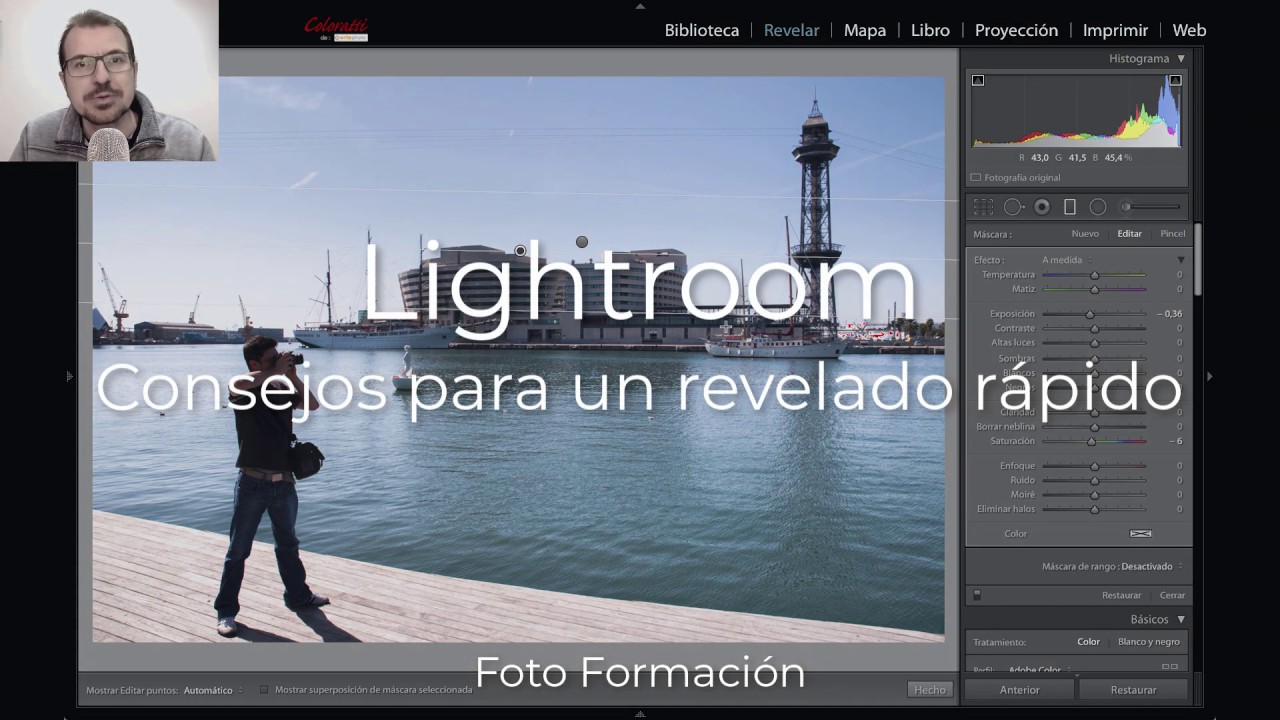Click the selected gradient pin on photo
Viewport: 1280px width, 720px height.
coord(520,251)
